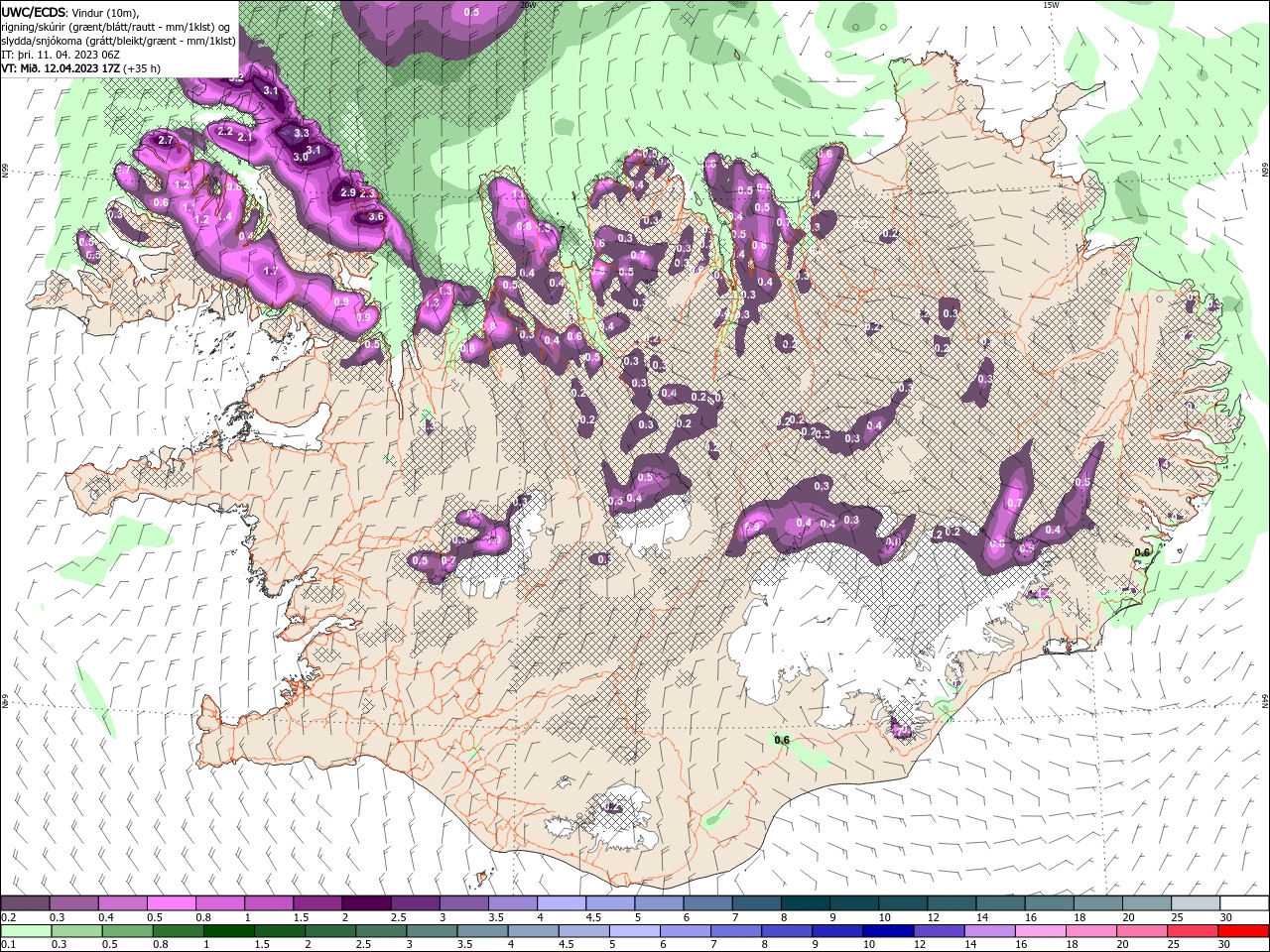Pick the lavender swatch between 4 and 4.5, snow scale
Screen dimensions: 1270x952
pyautogui.click(x=562, y=903)
